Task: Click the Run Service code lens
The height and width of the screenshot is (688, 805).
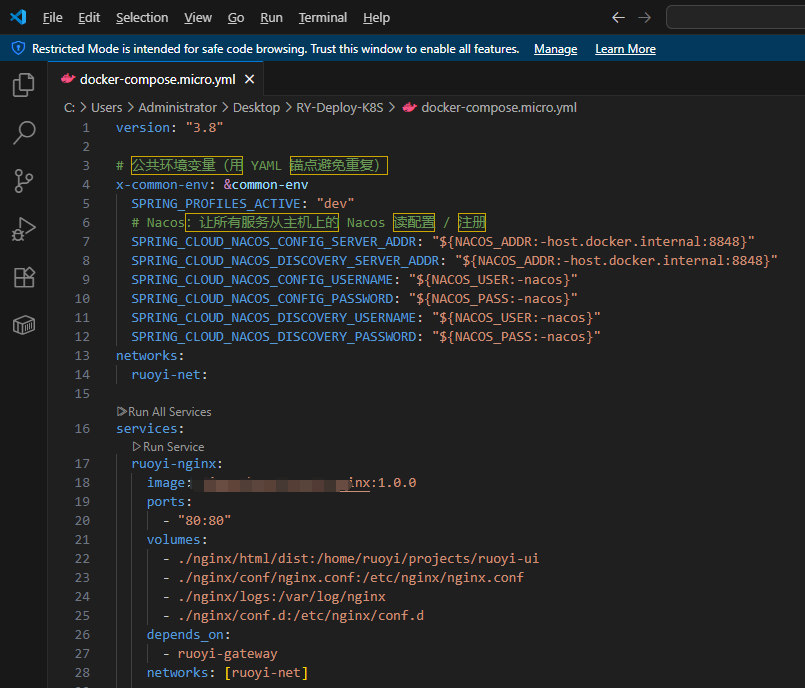Action: [168, 447]
